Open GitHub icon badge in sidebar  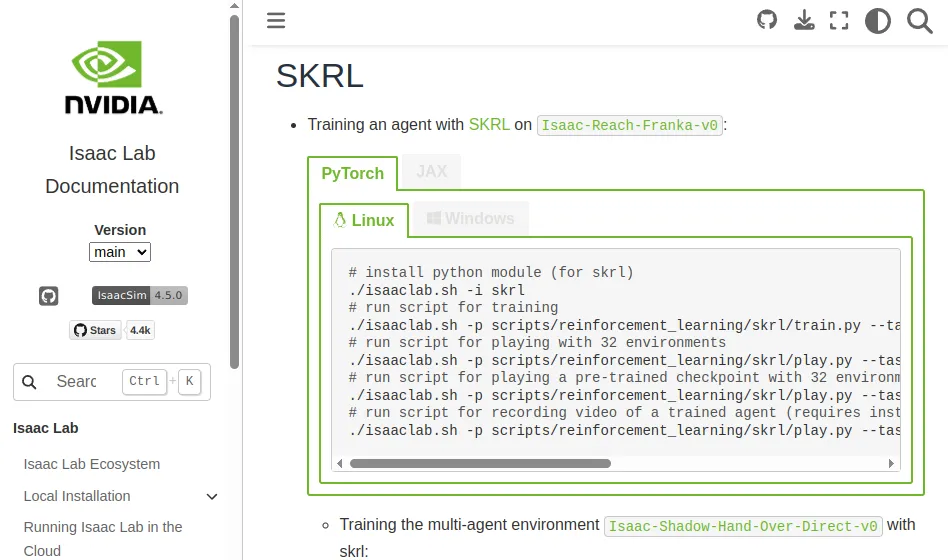click(48, 296)
